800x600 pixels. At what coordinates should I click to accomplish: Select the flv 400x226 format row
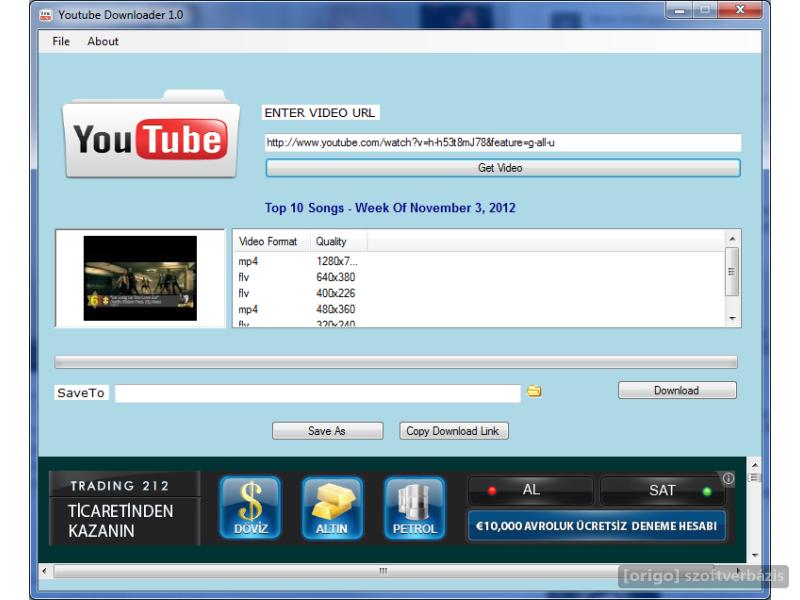(x=479, y=293)
